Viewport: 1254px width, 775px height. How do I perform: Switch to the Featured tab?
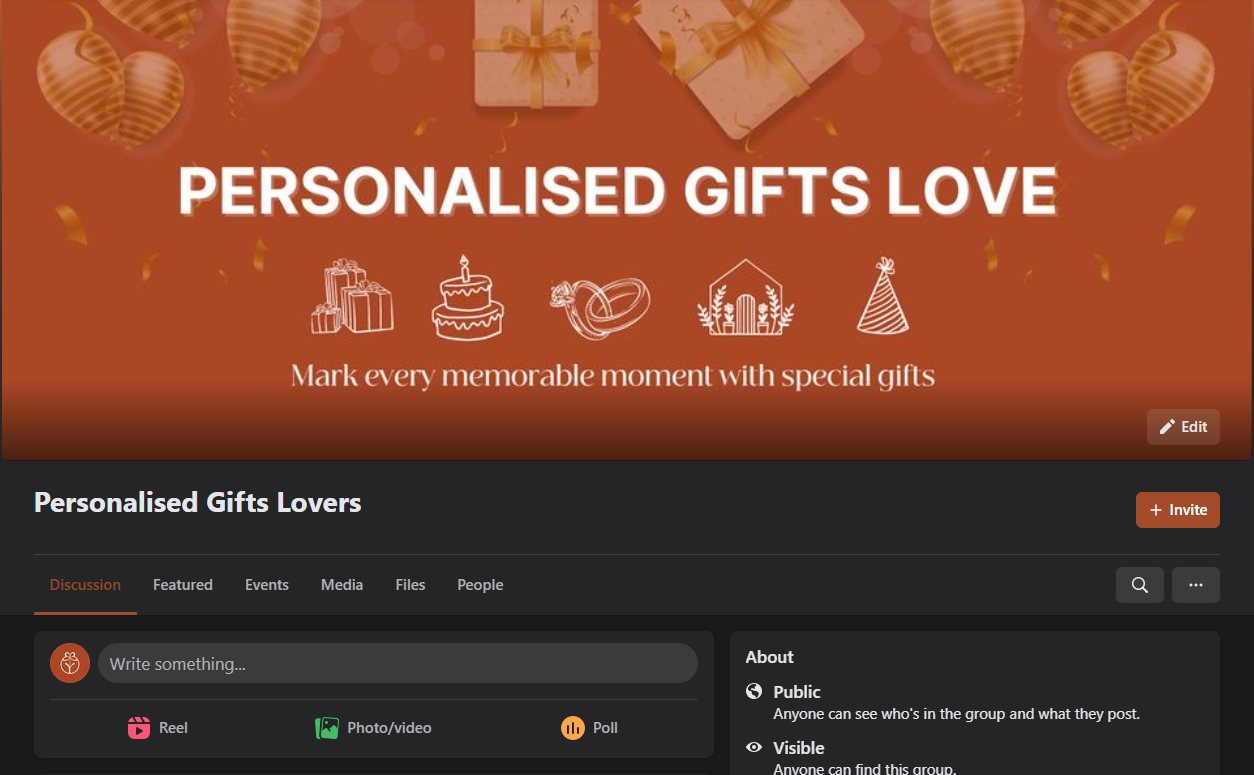183,585
